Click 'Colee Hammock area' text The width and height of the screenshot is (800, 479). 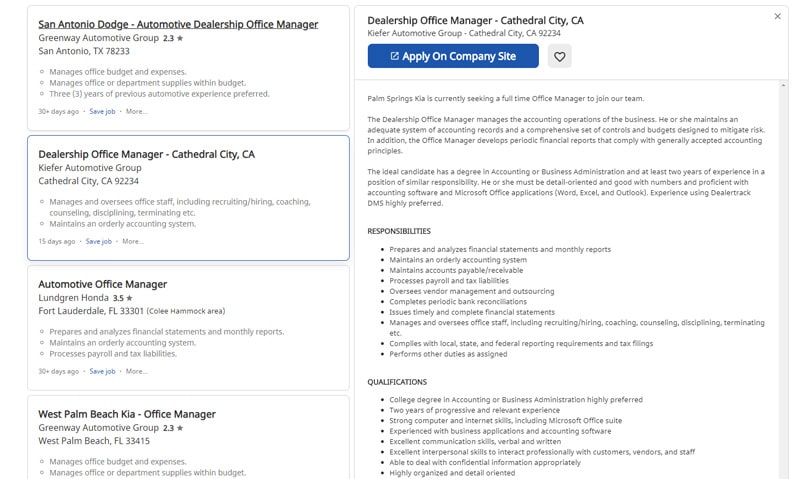[186, 311]
